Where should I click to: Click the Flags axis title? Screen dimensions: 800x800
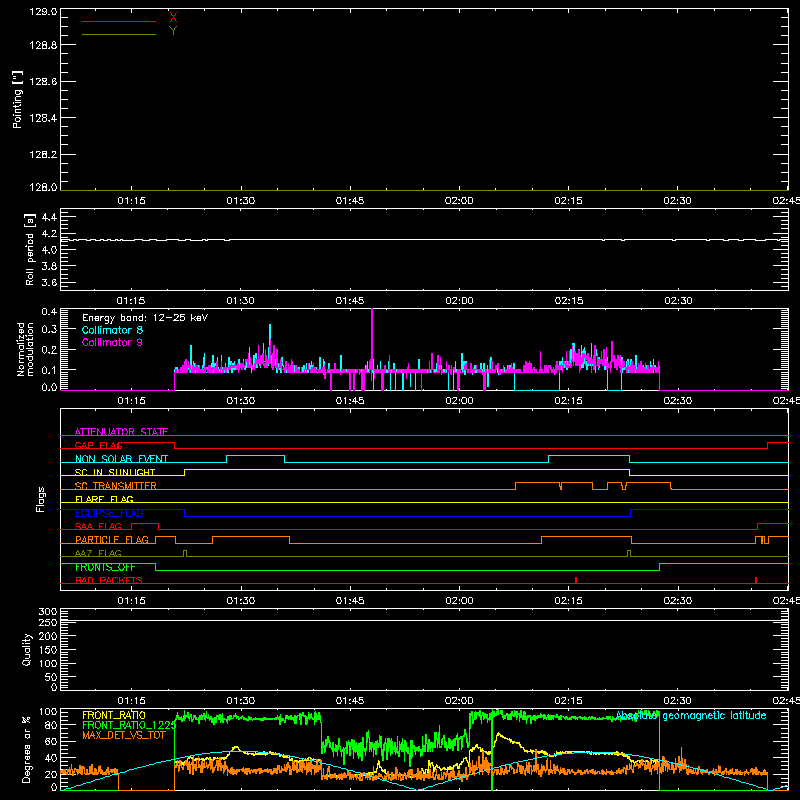point(40,499)
